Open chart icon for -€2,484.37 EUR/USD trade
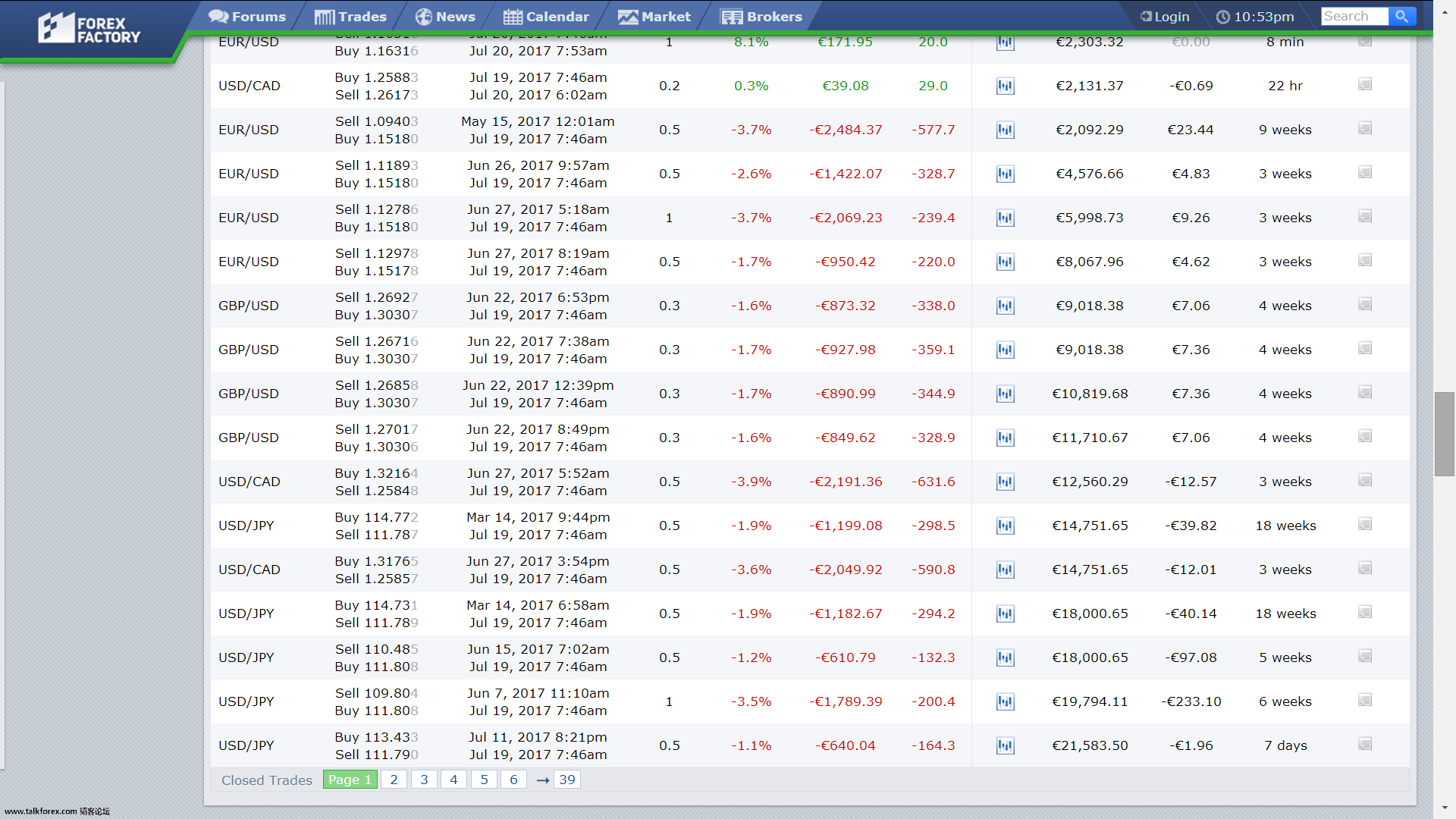 tap(1005, 130)
